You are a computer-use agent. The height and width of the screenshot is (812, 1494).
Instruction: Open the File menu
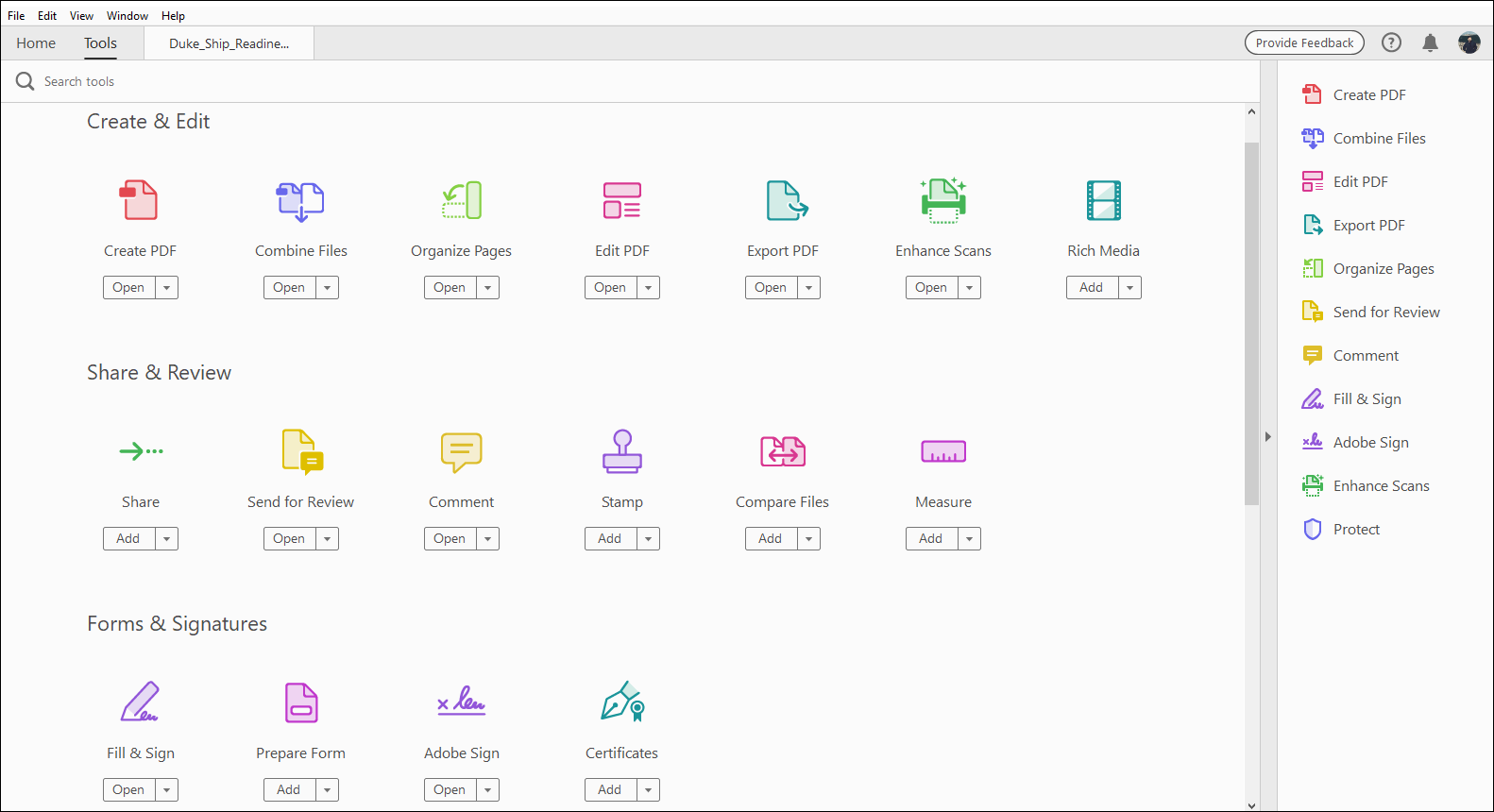coord(16,16)
